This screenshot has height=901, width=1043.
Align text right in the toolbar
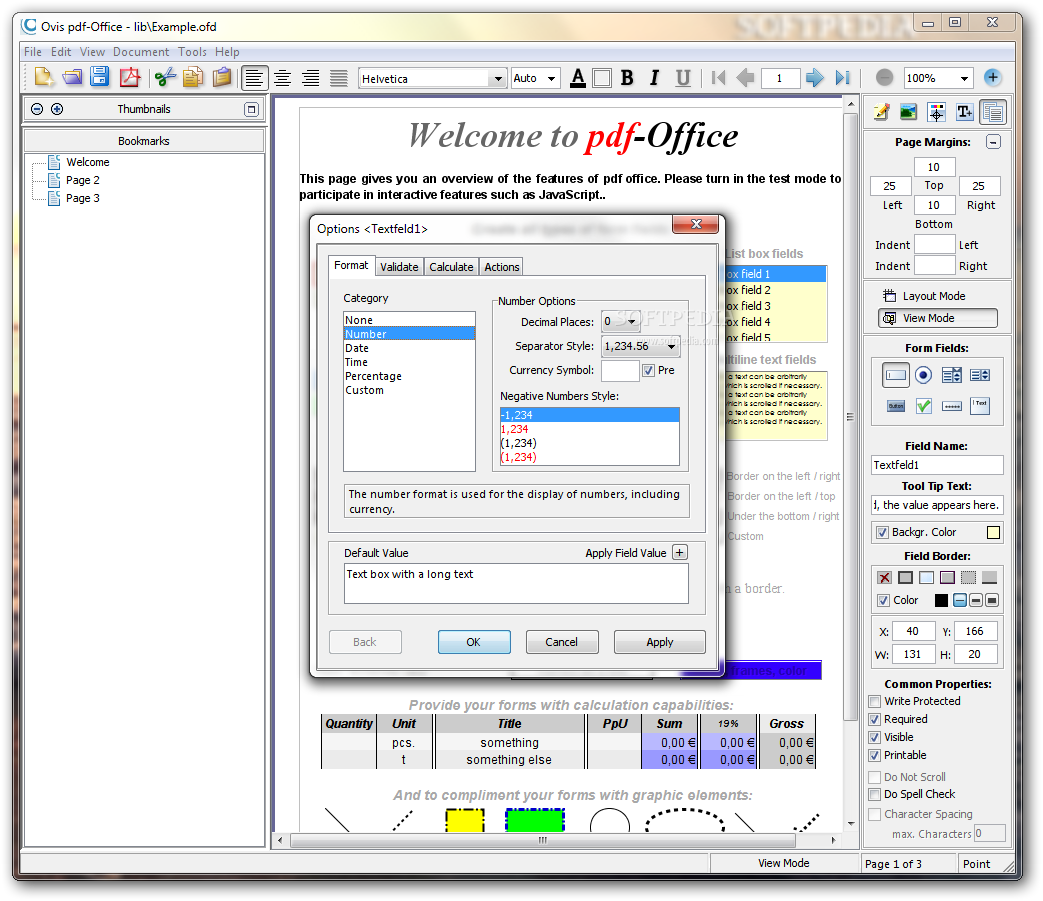pos(311,78)
